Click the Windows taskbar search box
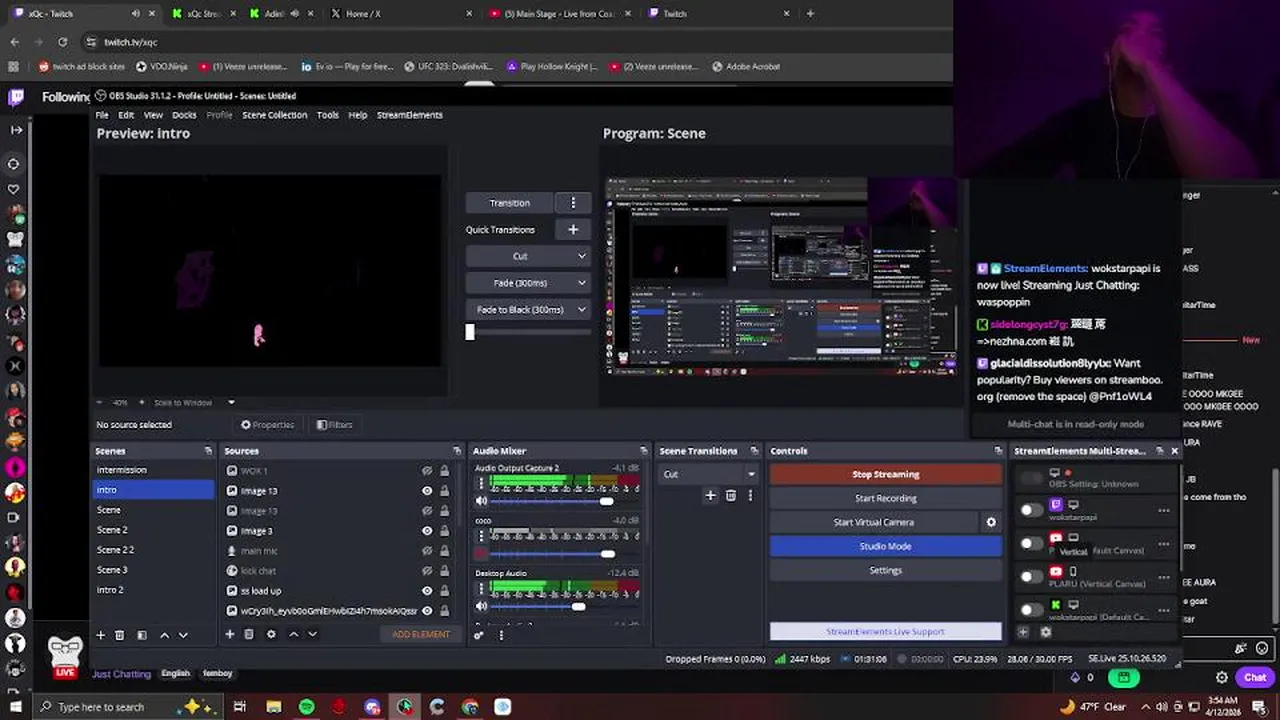Screen dimensions: 1280x720 point(110,707)
